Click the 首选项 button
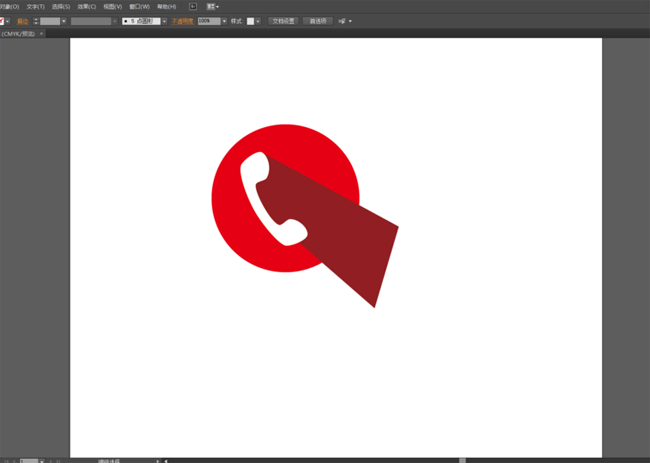Viewport: 650px width, 463px height. click(319, 20)
